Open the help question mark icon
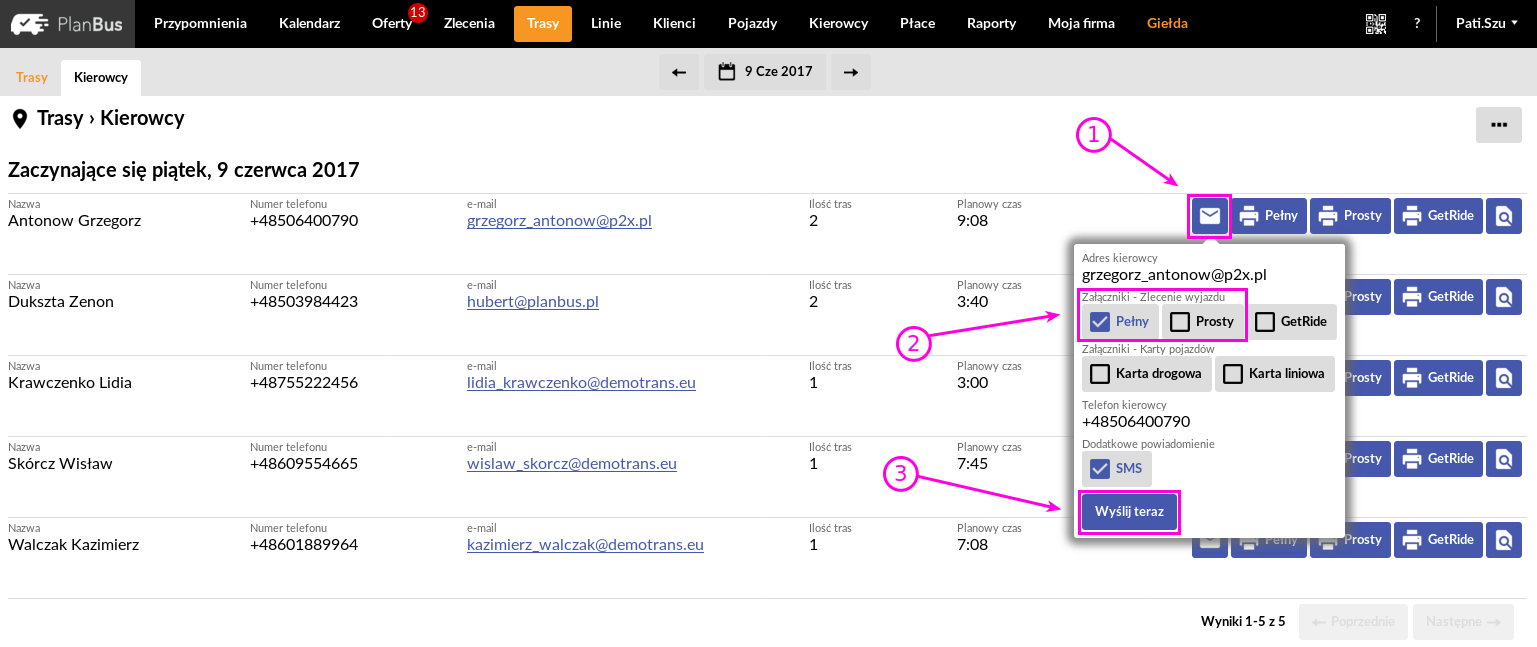This screenshot has height=647, width=1537. point(1416,24)
